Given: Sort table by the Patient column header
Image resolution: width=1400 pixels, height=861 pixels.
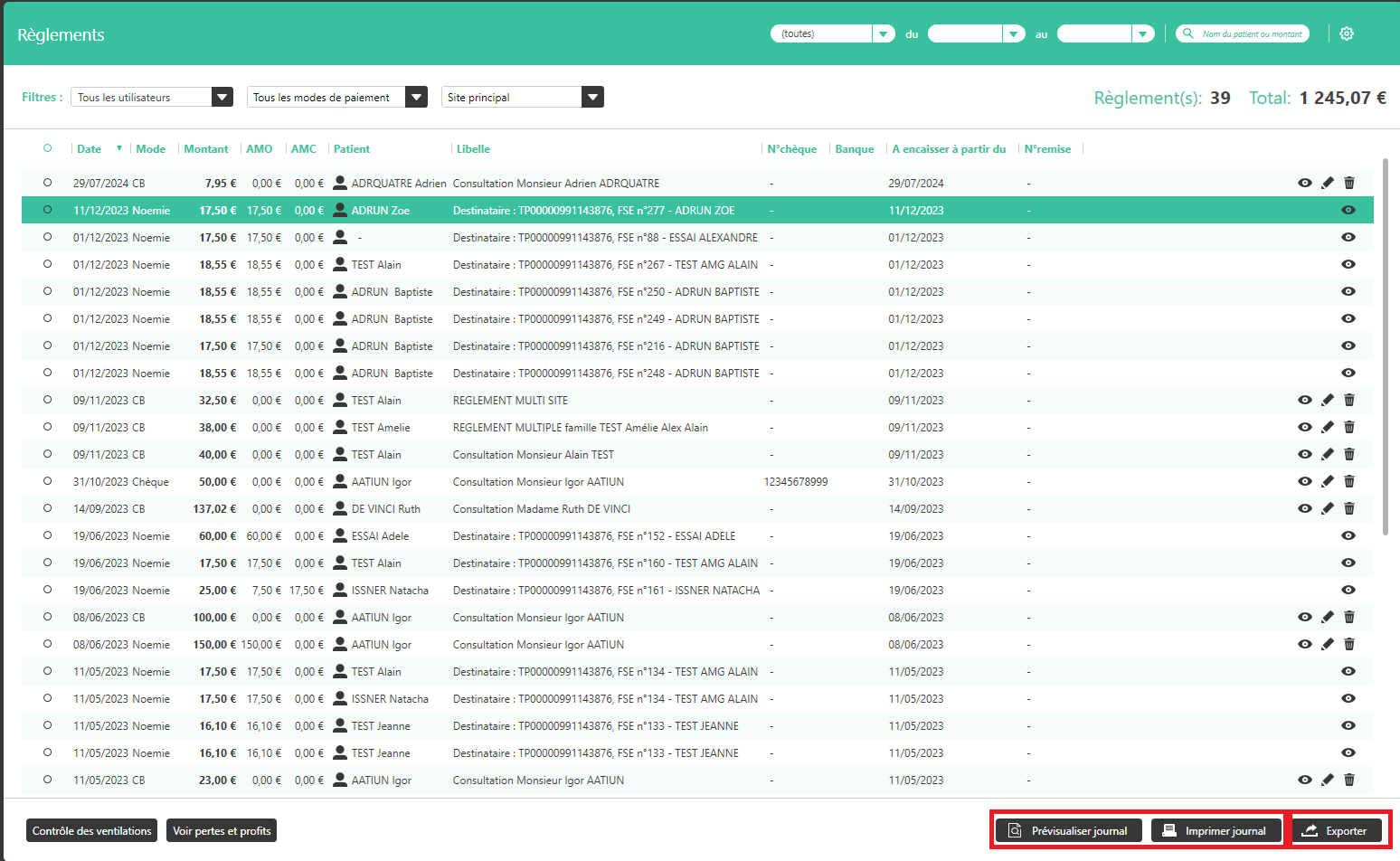Looking at the screenshot, I should coord(351,149).
